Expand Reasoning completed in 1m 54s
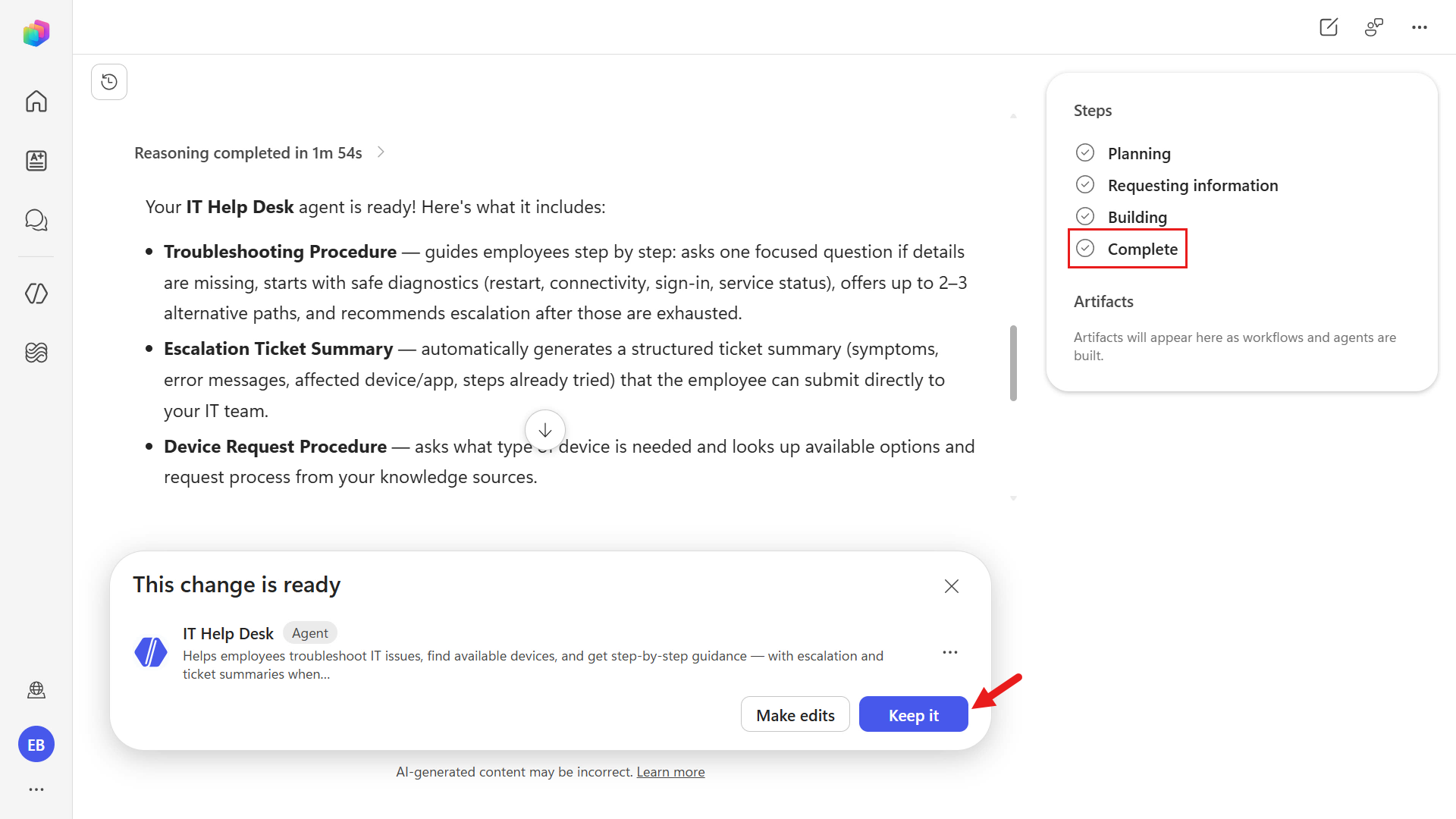The height and width of the screenshot is (819, 1456). 259,153
